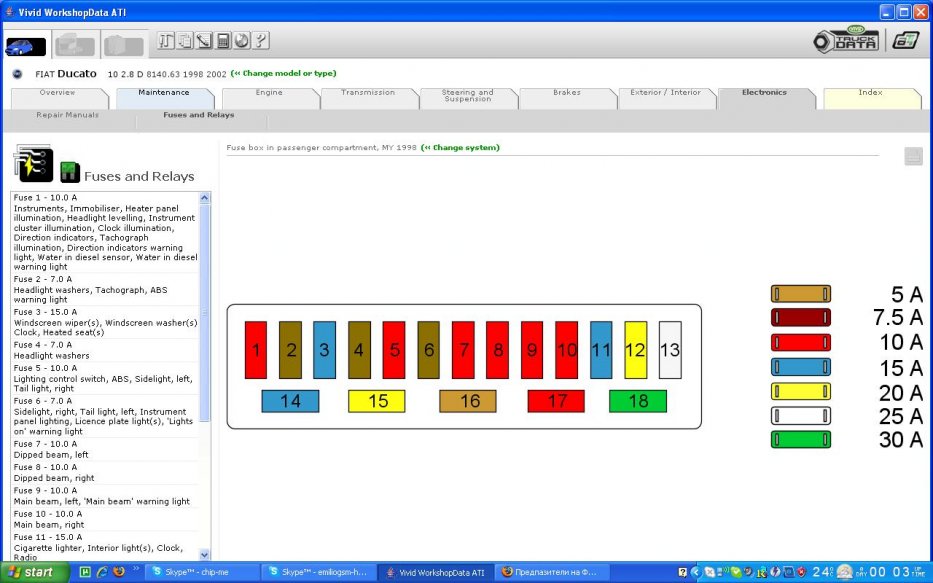Click the globe icon in the toolbar
This screenshot has height=583, width=933.
[x=241, y=41]
